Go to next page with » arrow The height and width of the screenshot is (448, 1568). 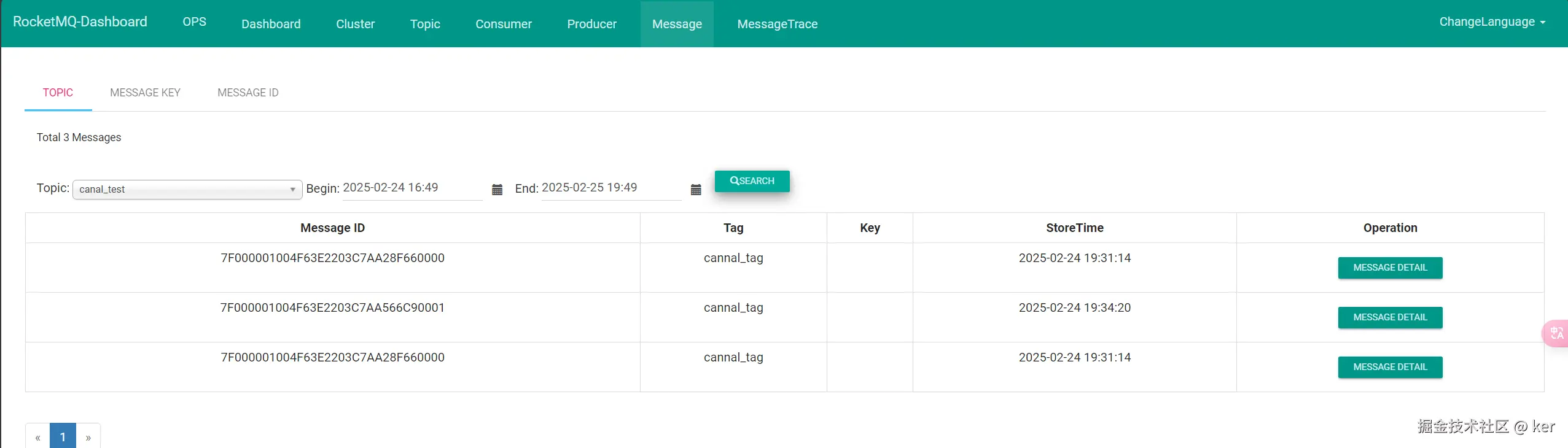[x=88, y=437]
